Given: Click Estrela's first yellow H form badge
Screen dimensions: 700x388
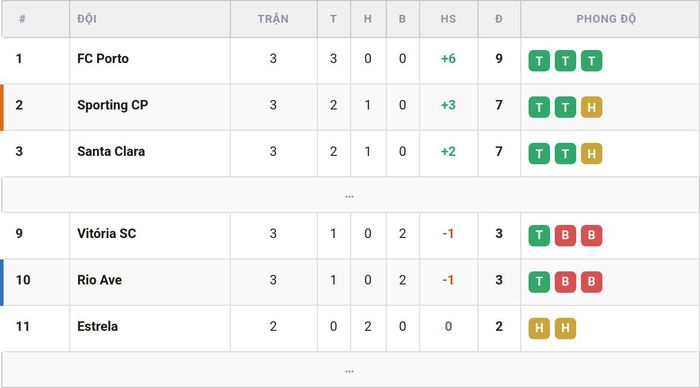Looking at the screenshot, I should [x=539, y=328].
